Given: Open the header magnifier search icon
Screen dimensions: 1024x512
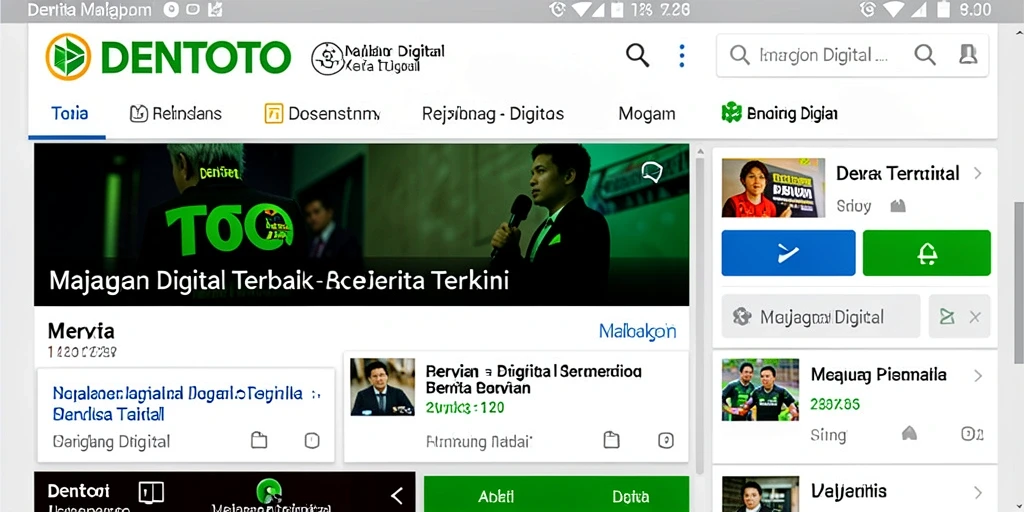Looking at the screenshot, I should pos(637,56).
